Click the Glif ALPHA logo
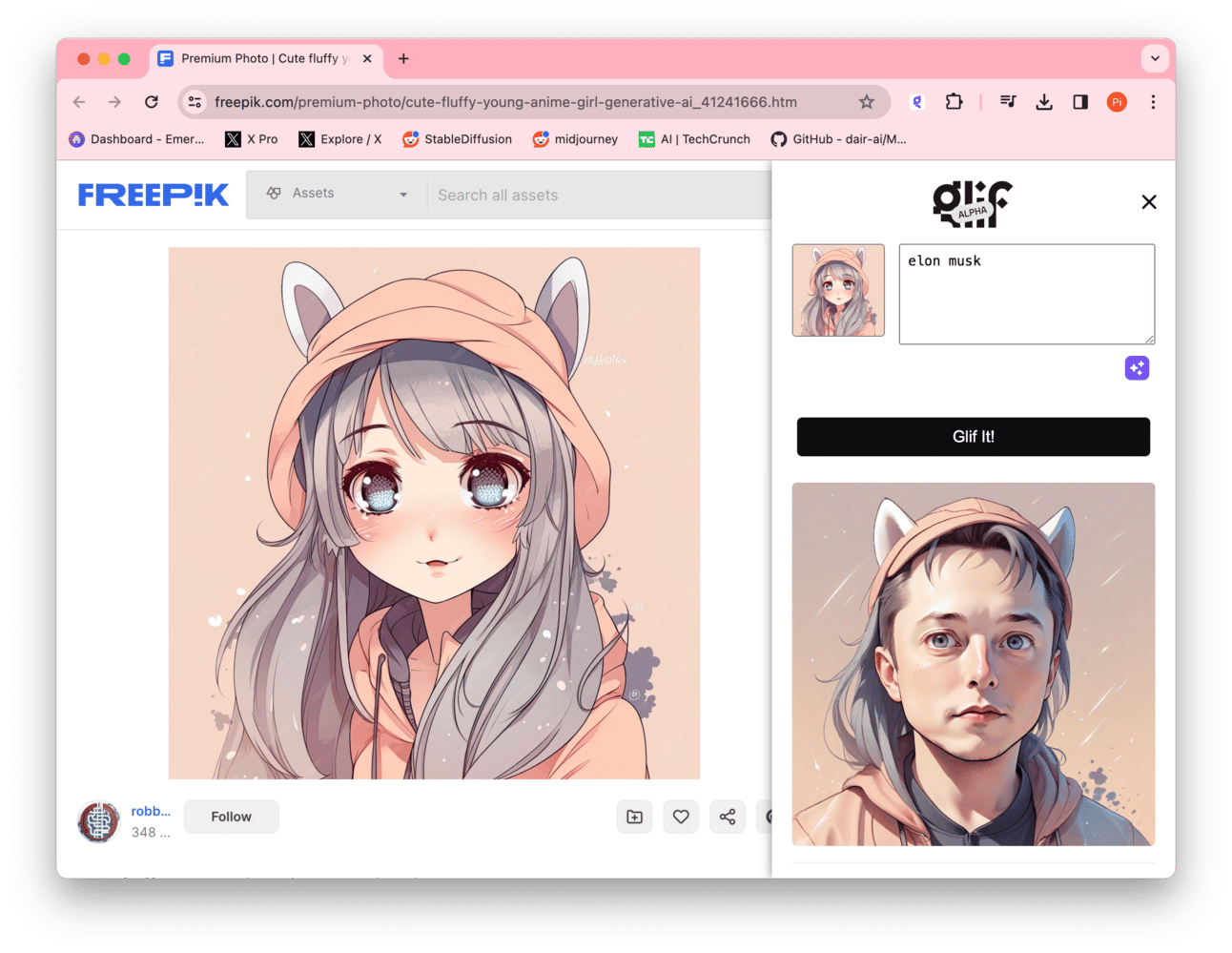The height and width of the screenshot is (953, 1232). tap(972, 203)
